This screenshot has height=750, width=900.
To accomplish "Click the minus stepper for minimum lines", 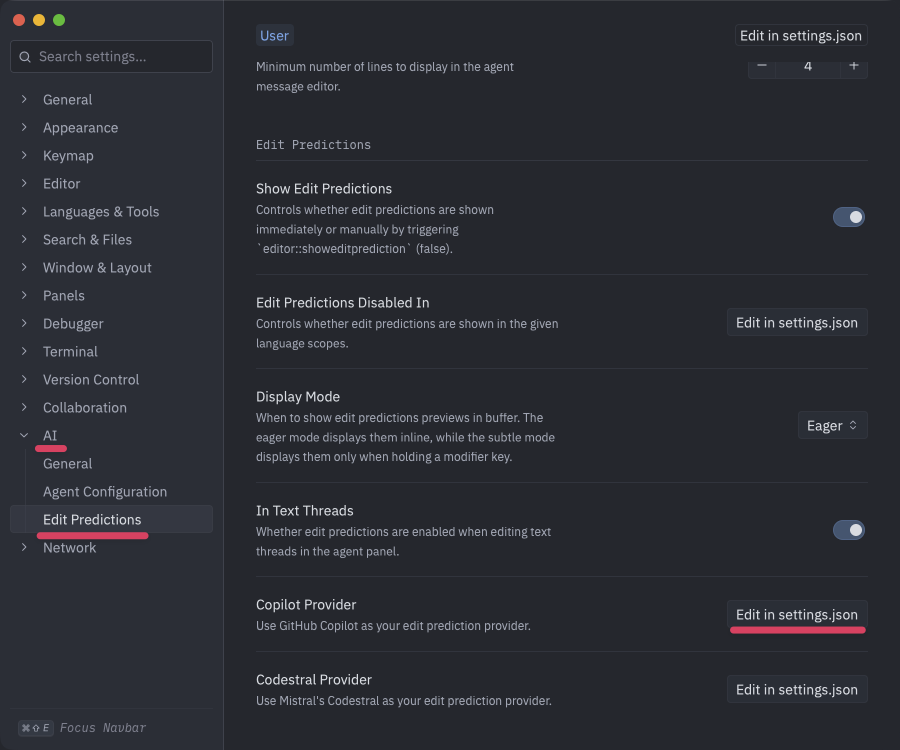I will (x=762, y=66).
